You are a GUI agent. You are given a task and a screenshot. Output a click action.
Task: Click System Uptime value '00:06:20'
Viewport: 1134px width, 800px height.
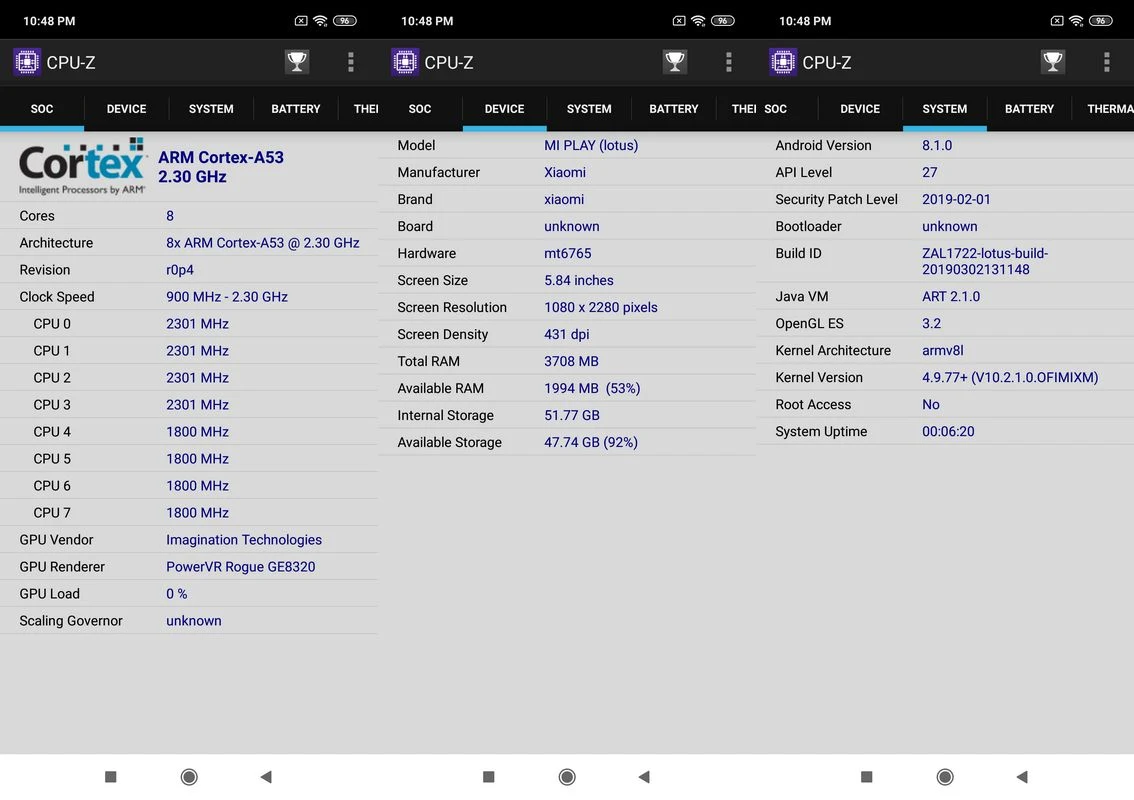click(948, 432)
